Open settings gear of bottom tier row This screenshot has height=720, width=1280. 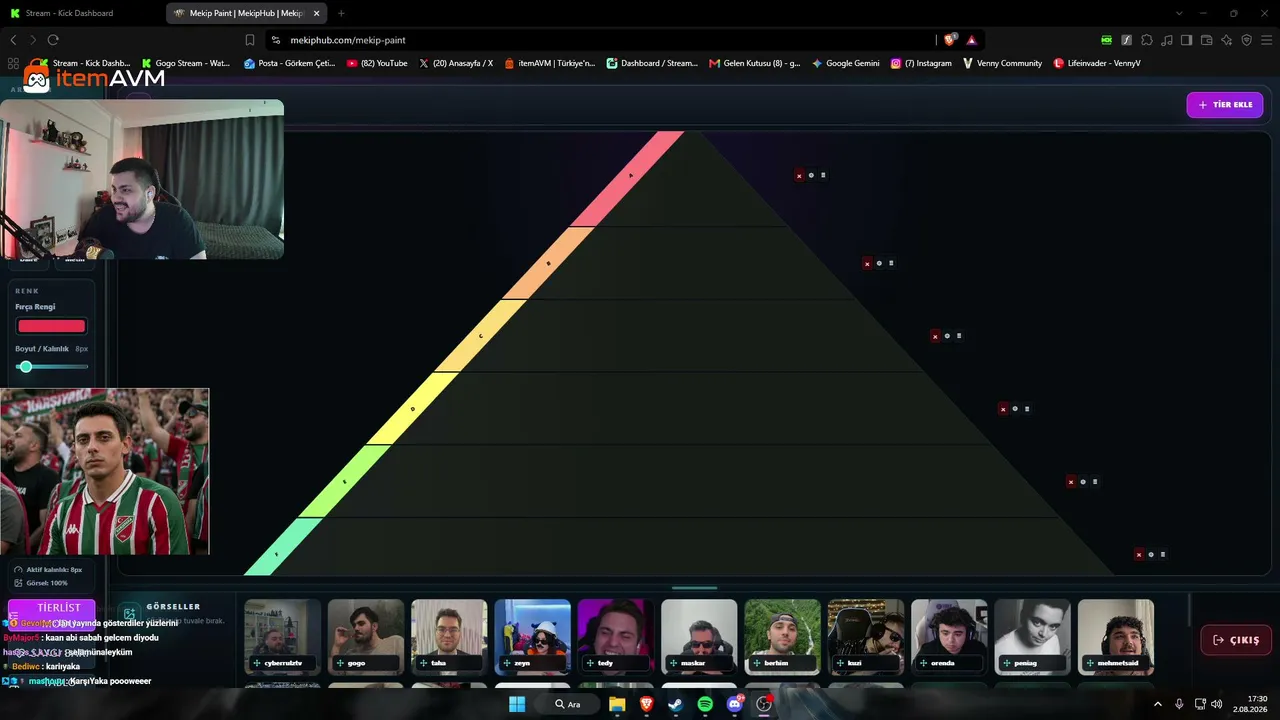tap(1151, 555)
